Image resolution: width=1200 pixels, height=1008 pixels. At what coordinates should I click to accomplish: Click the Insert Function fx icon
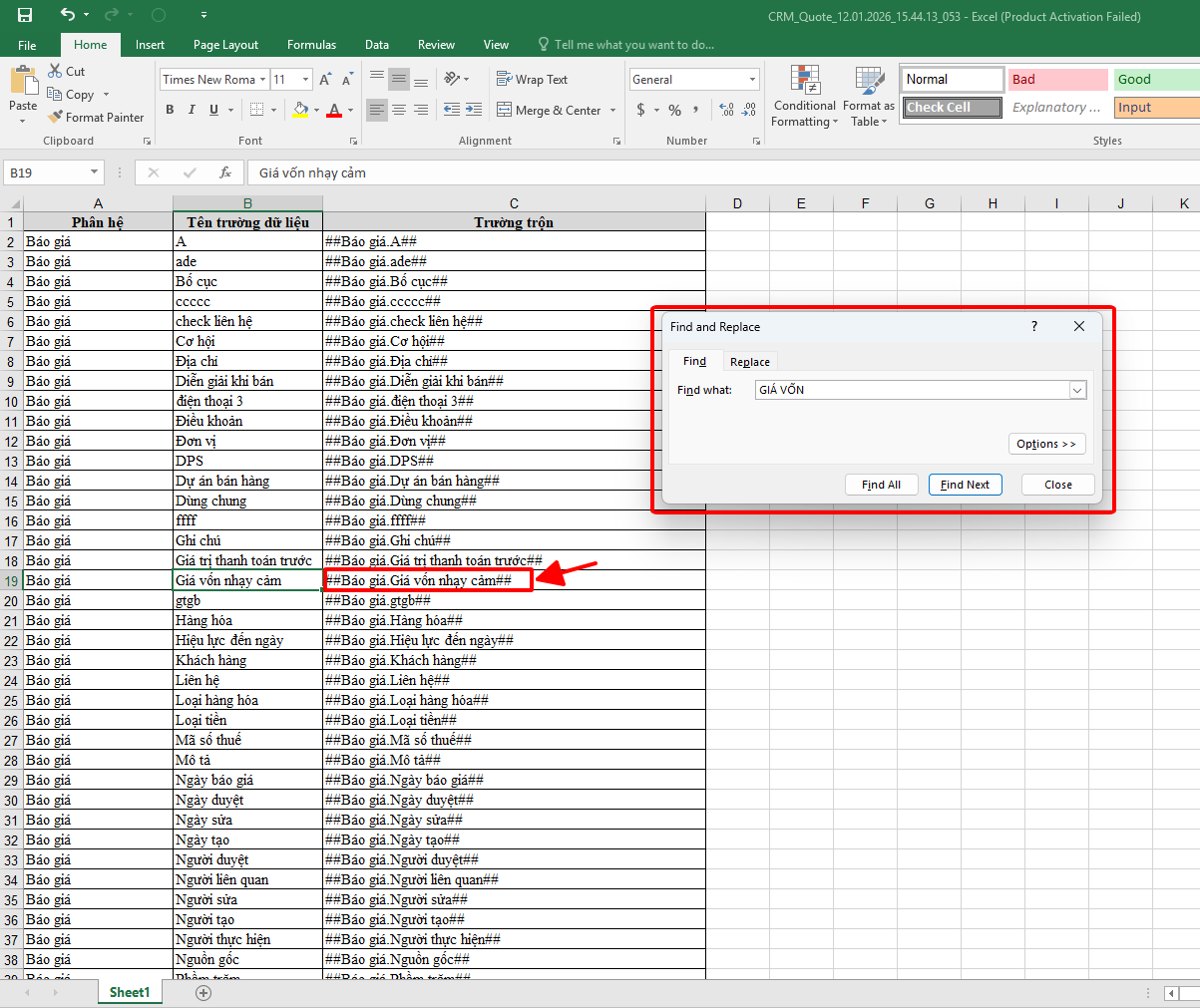coord(225,172)
